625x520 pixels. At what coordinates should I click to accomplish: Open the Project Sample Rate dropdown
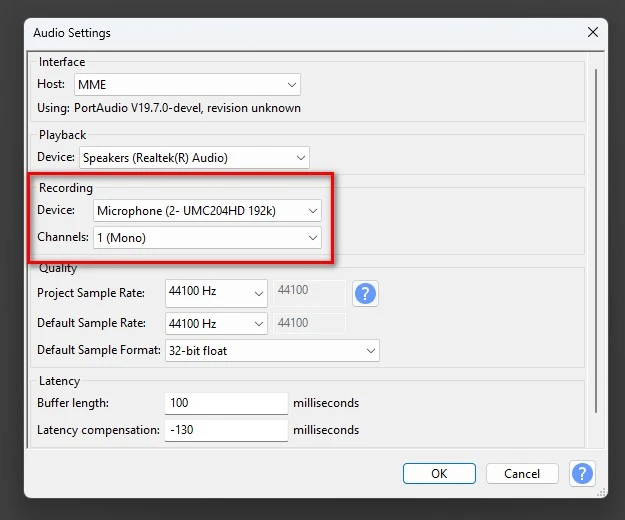point(216,293)
